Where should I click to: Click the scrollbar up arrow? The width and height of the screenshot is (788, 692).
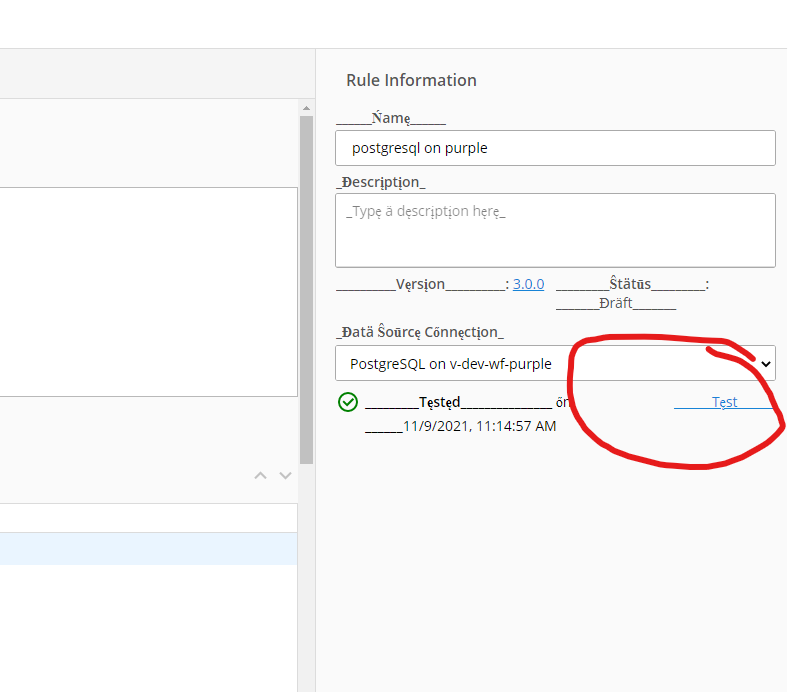click(306, 107)
